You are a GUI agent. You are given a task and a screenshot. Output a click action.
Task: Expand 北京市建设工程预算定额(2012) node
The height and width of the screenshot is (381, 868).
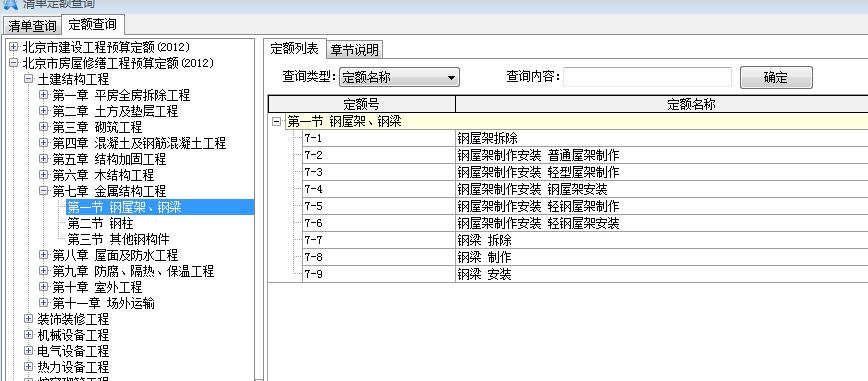point(14,47)
